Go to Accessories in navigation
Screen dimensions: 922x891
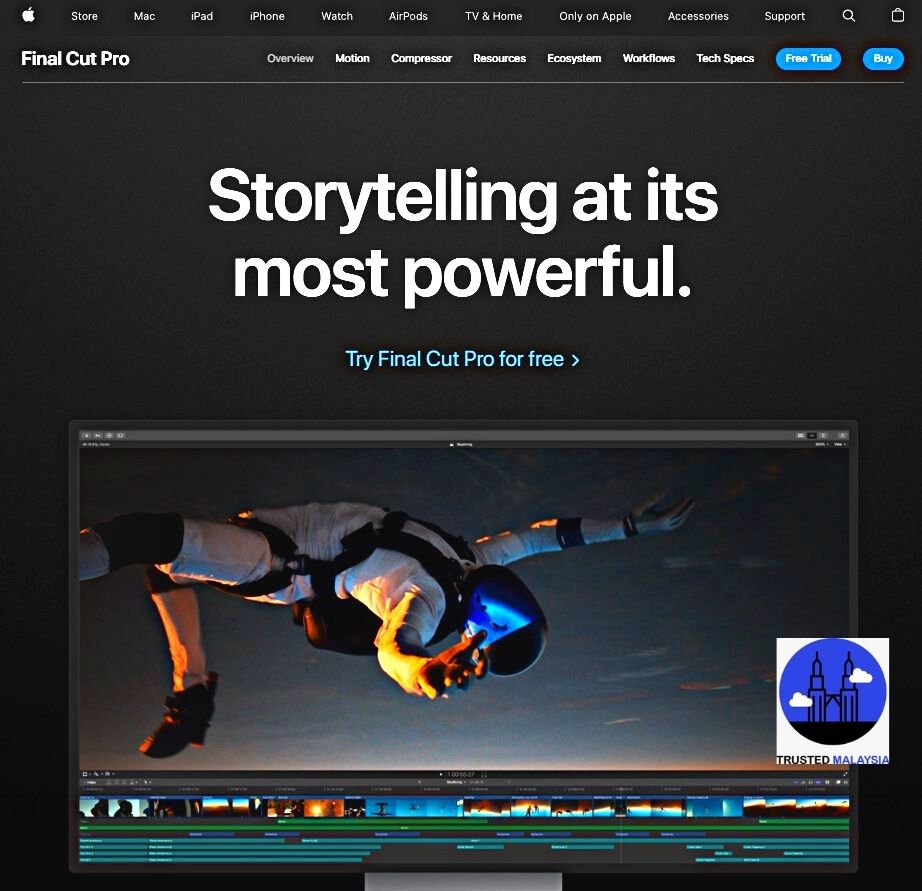[698, 16]
